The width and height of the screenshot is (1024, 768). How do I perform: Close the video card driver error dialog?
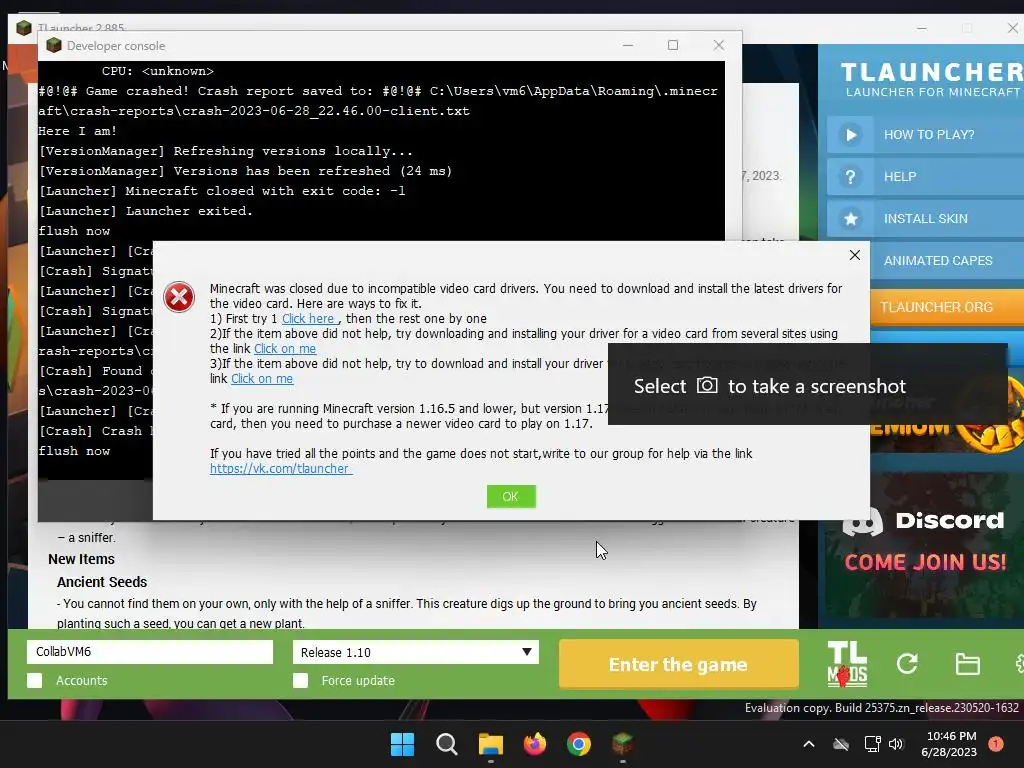[x=854, y=255]
